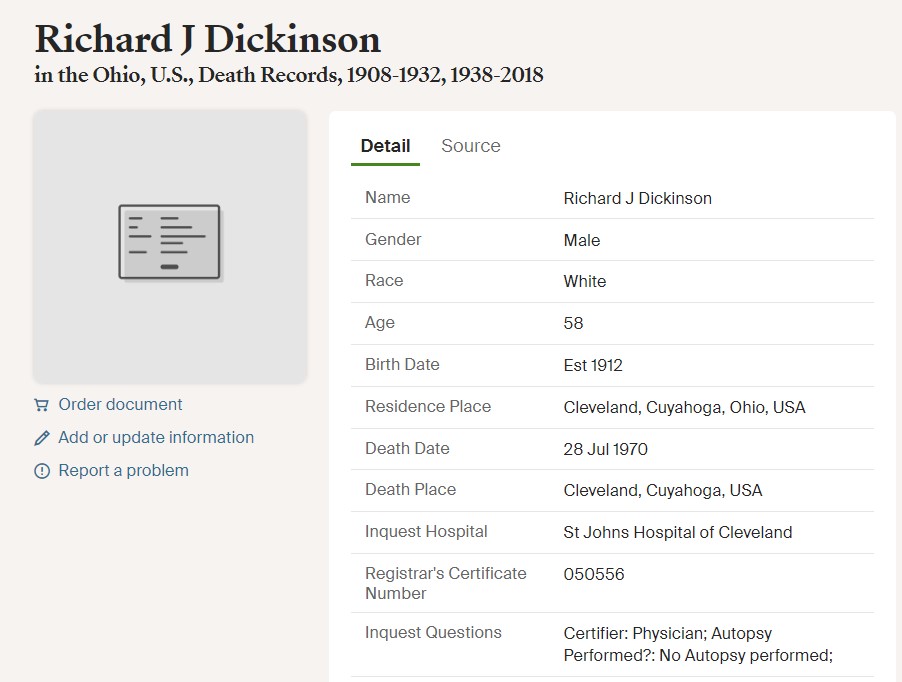Screen dimensions: 902x682
Task: Click the Death Place value Cleveland, Cuyahoga, USA
Action: [x=663, y=491]
